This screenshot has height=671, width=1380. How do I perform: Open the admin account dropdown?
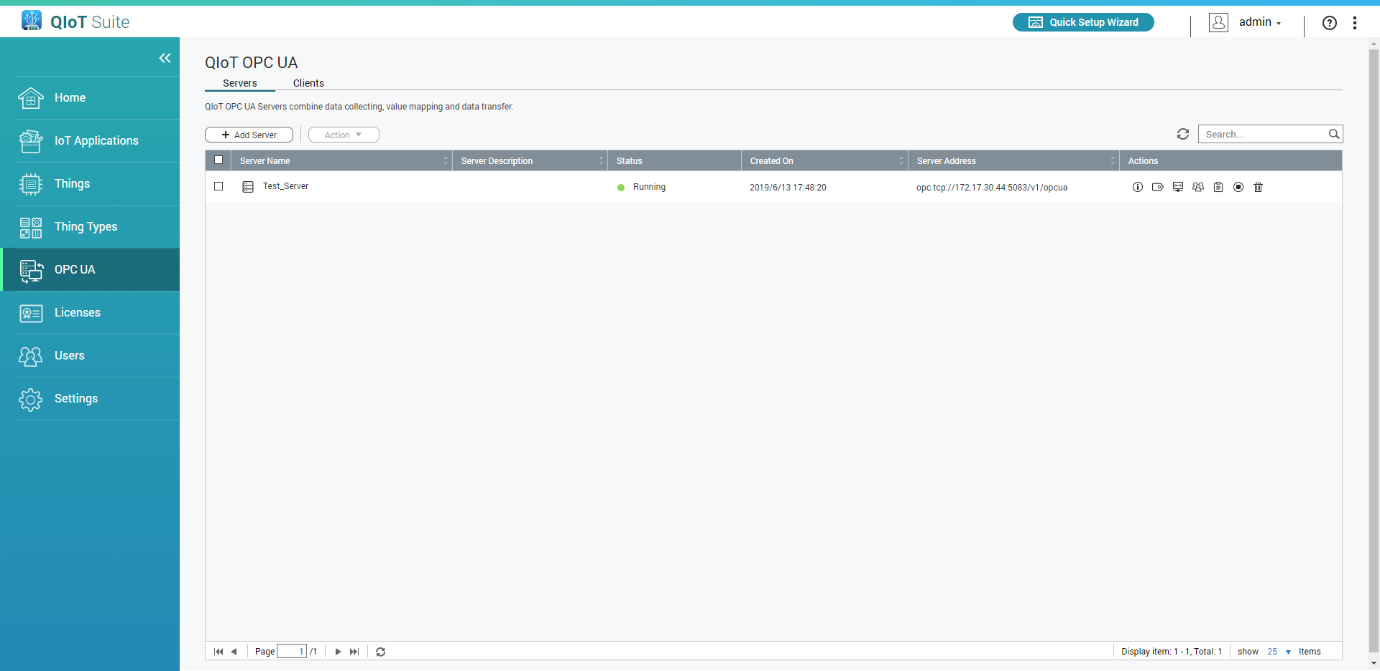coord(1260,22)
